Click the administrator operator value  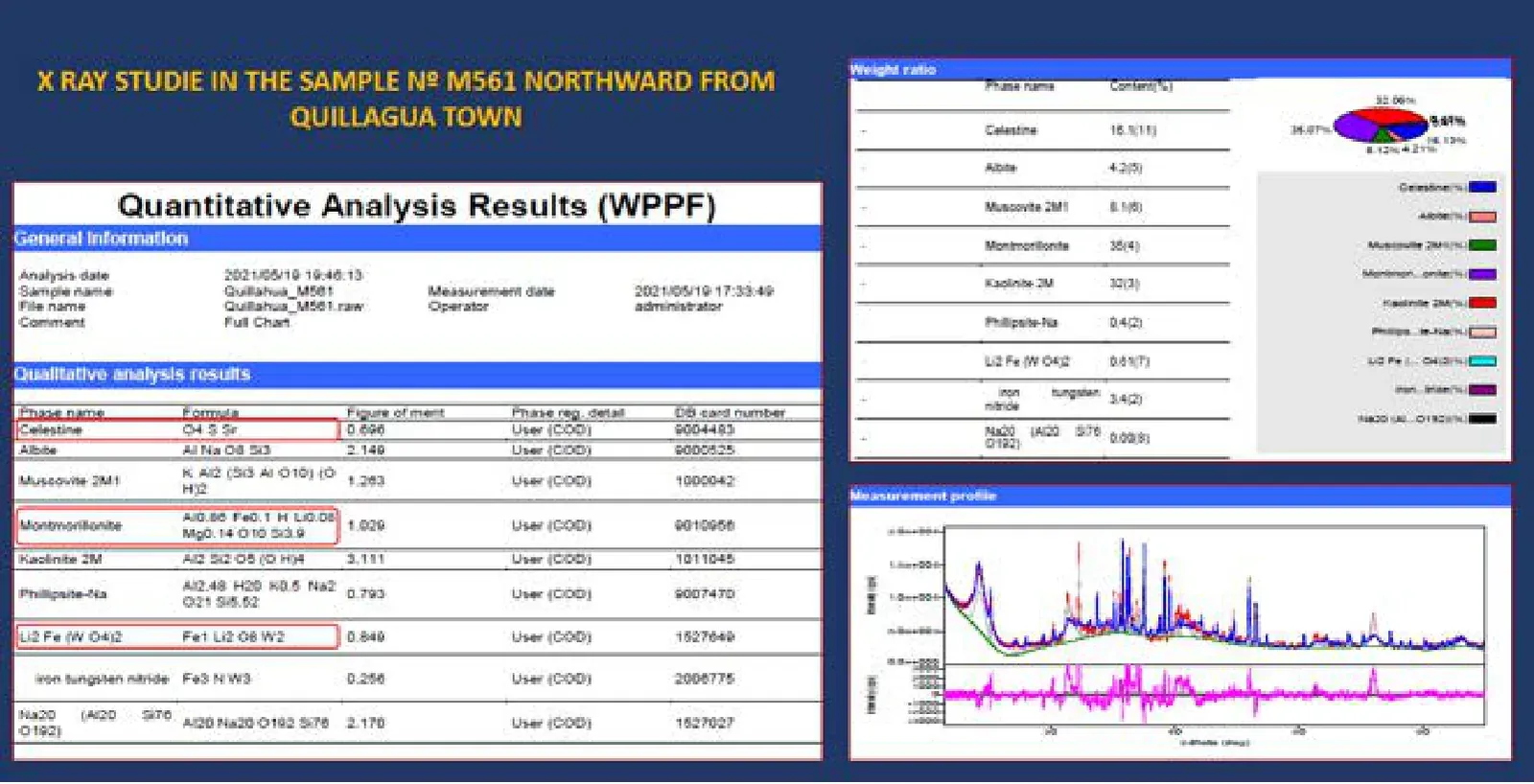coord(678,307)
